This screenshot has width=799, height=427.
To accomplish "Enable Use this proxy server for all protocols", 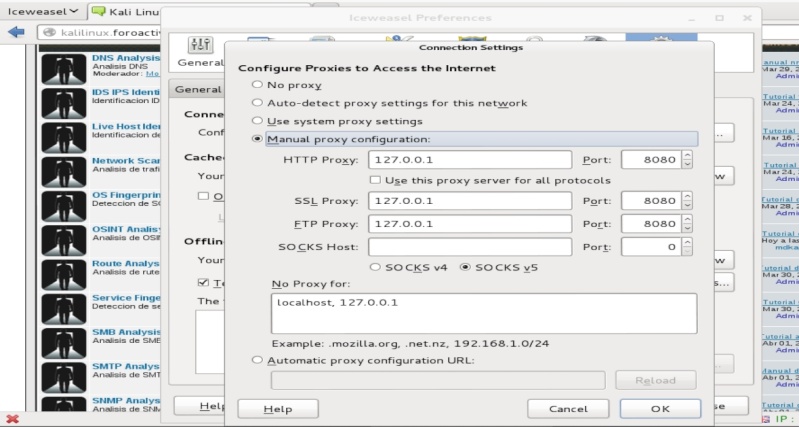I will pyautogui.click(x=376, y=180).
